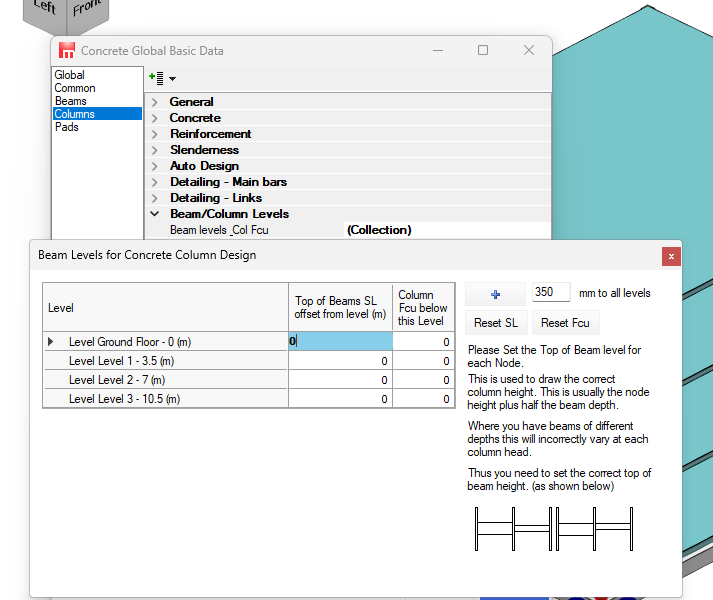
Task: Expand the Concrete section
Action: (x=155, y=118)
